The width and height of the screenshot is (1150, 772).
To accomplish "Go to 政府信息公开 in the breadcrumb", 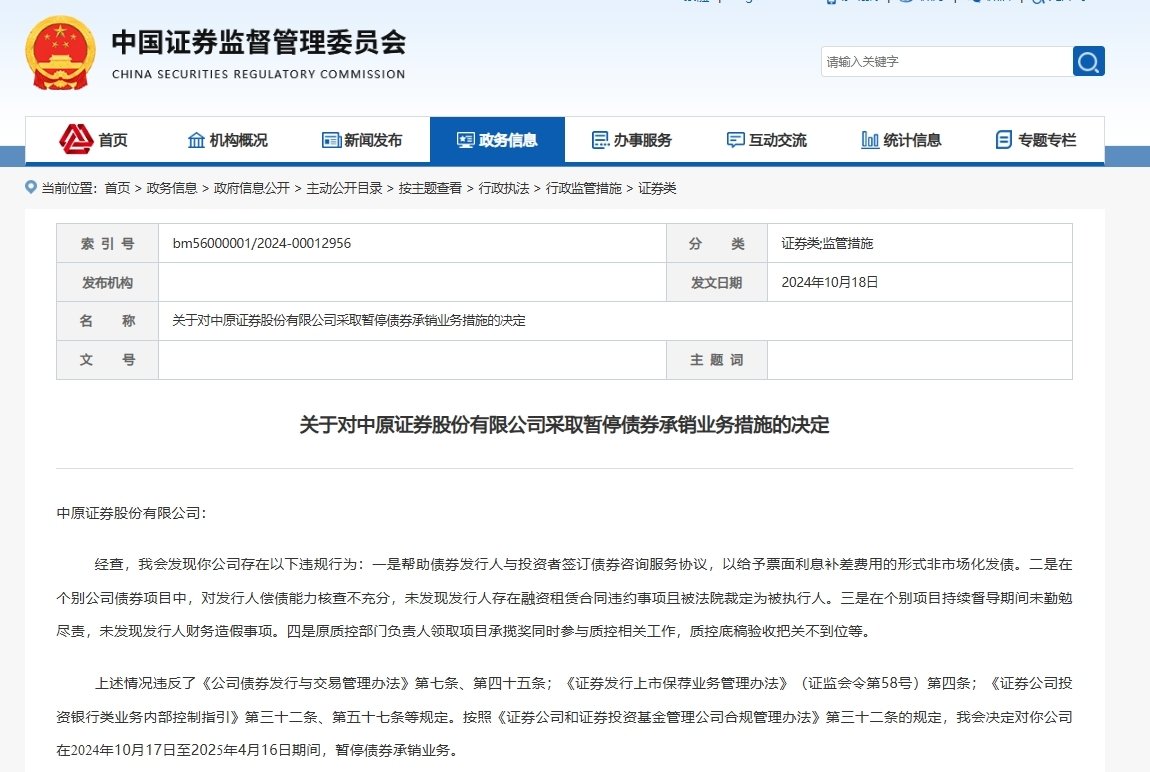I will pyautogui.click(x=252, y=188).
